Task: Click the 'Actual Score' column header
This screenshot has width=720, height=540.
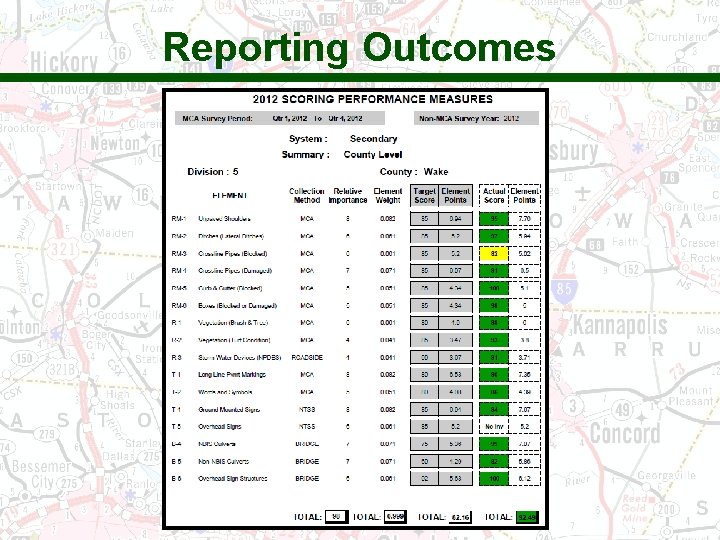Action: click(x=494, y=196)
